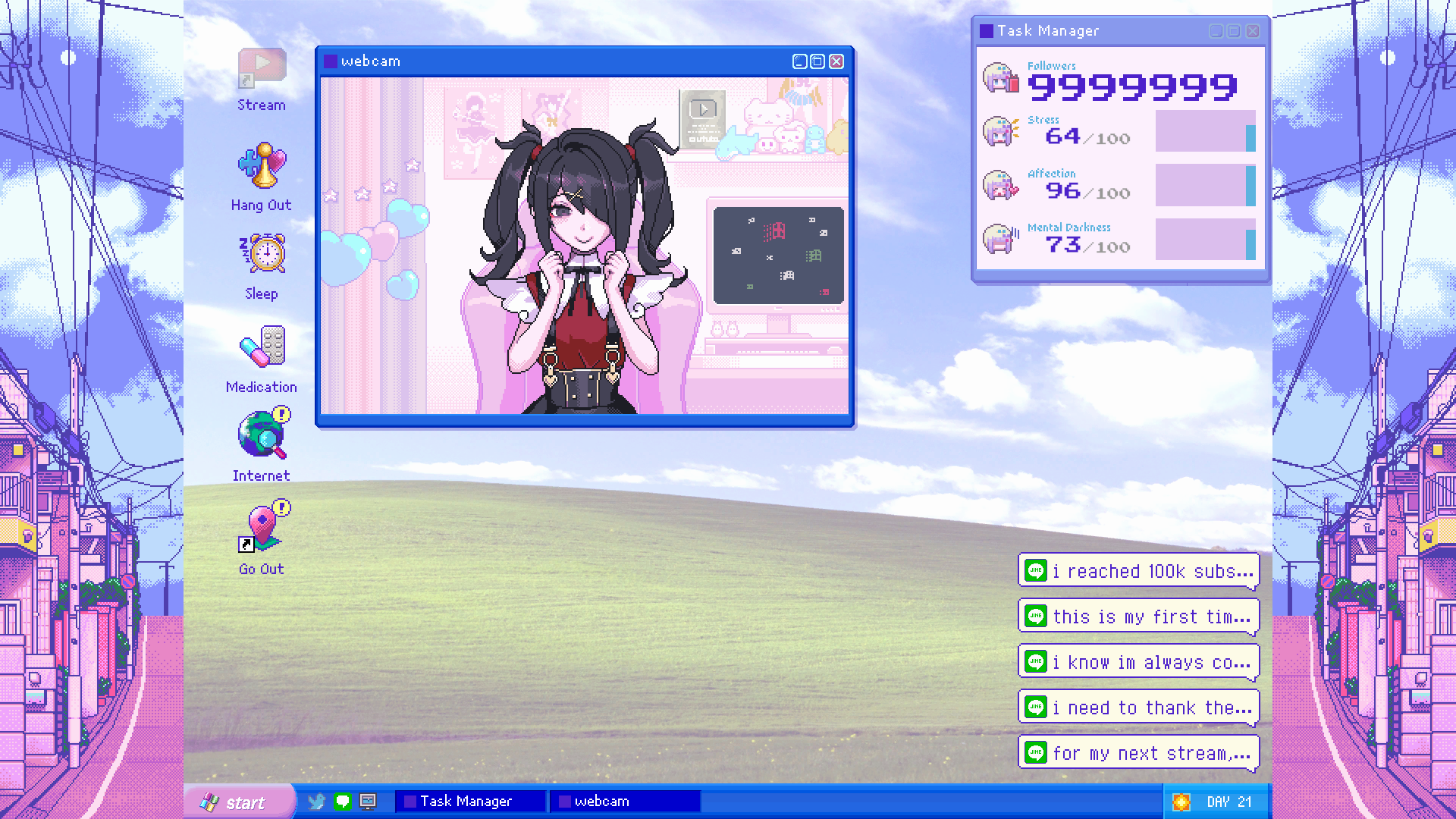
Task: Open the speech bubble icon on the taskbar
Action: [x=343, y=801]
